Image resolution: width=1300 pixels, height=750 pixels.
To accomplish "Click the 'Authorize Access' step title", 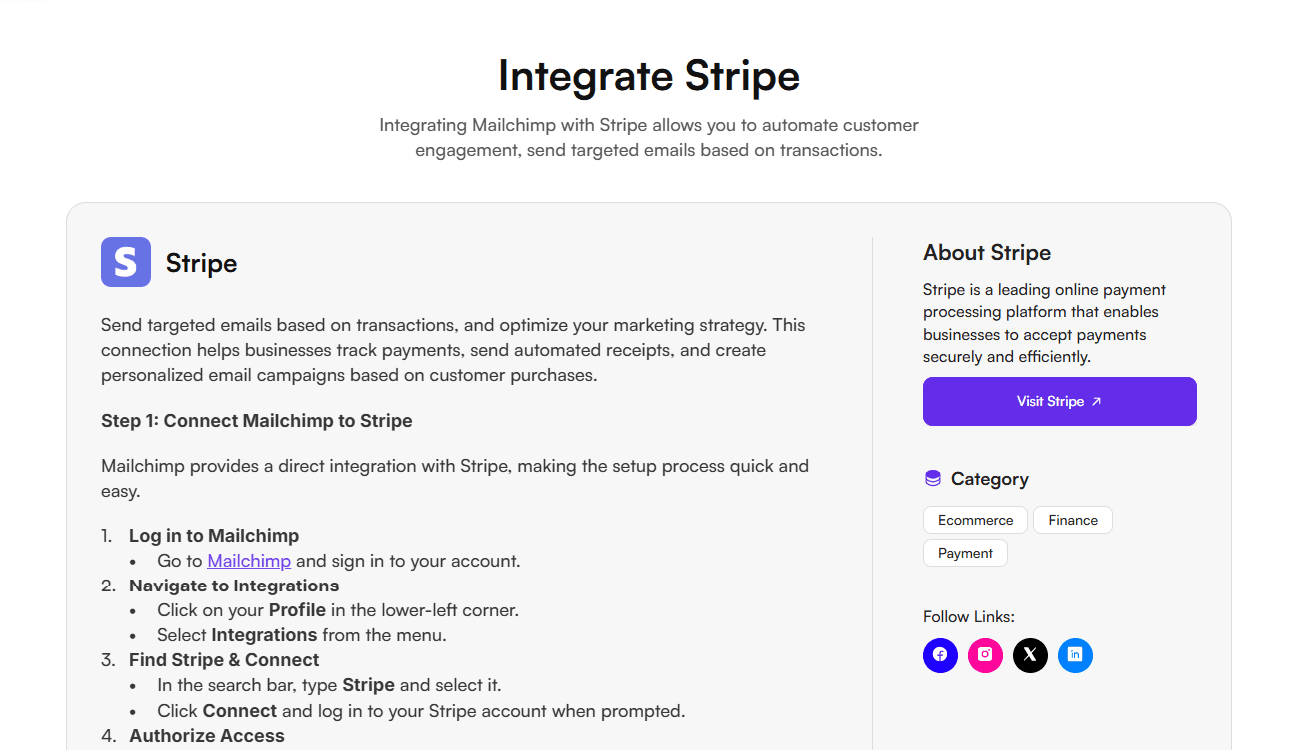I will [x=207, y=736].
